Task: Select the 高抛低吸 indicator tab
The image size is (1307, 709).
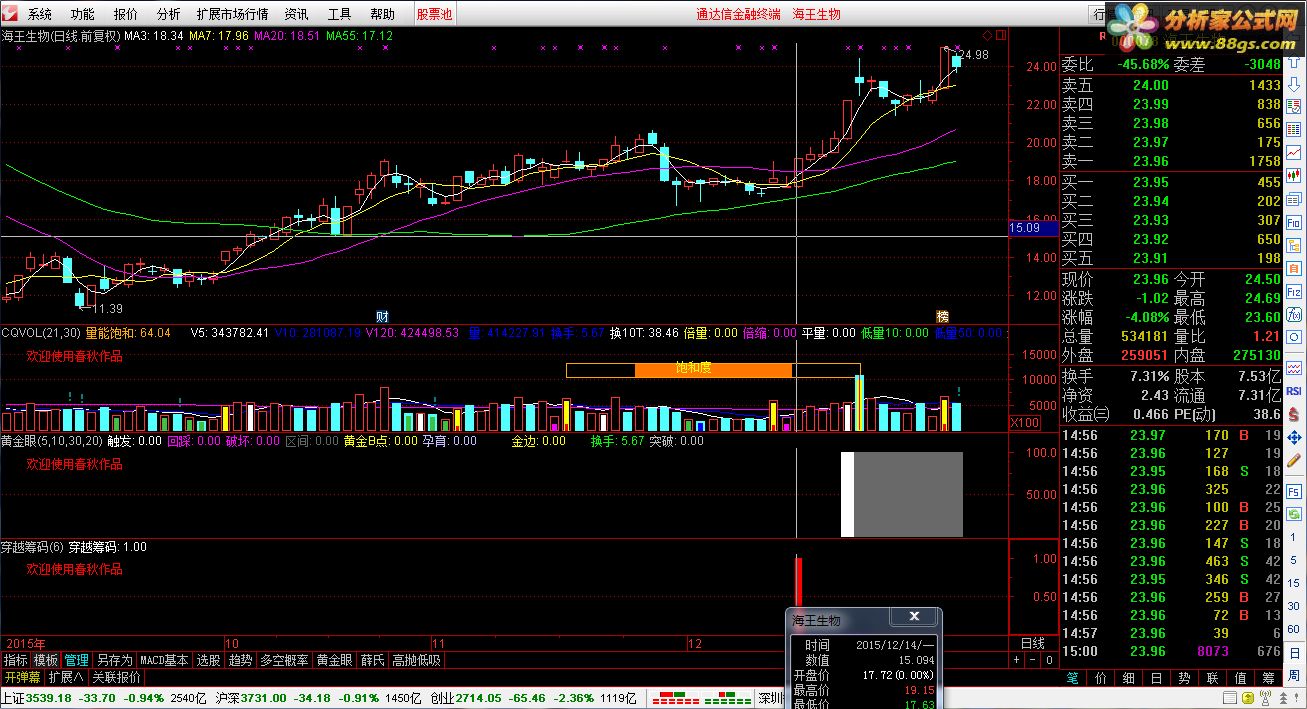Action: click(415, 660)
